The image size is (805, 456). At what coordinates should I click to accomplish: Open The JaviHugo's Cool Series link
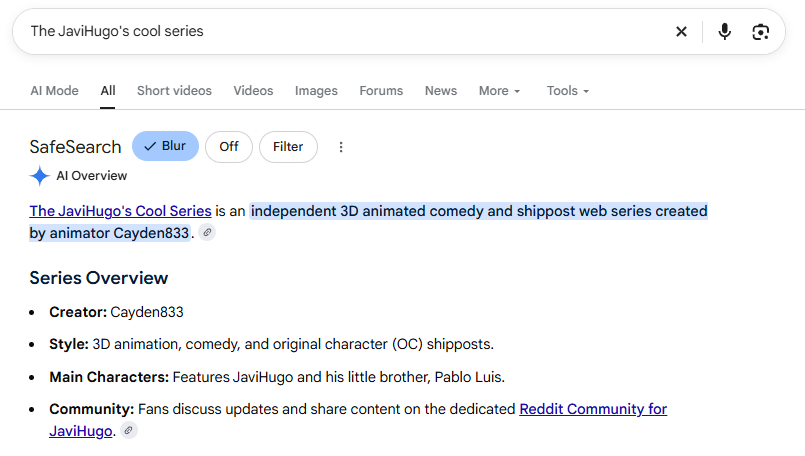point(120,211)
